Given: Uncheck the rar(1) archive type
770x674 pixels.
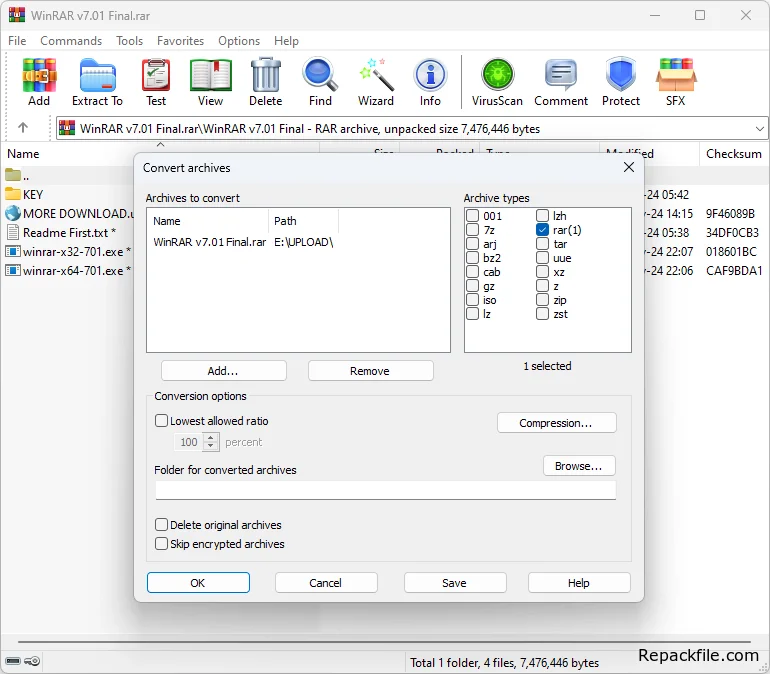Looking at the screenshot, I should click(x=542, y=229).
